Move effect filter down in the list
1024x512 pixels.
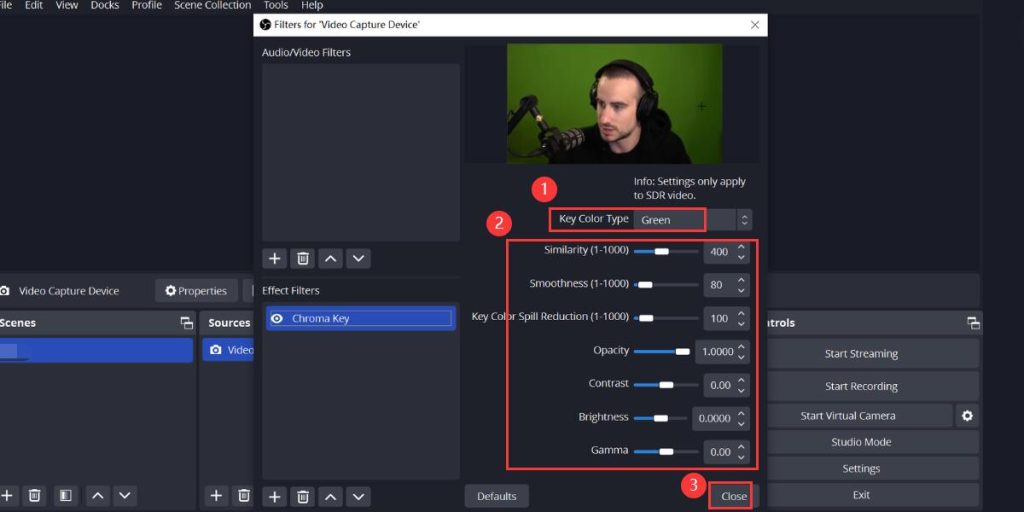357,496
